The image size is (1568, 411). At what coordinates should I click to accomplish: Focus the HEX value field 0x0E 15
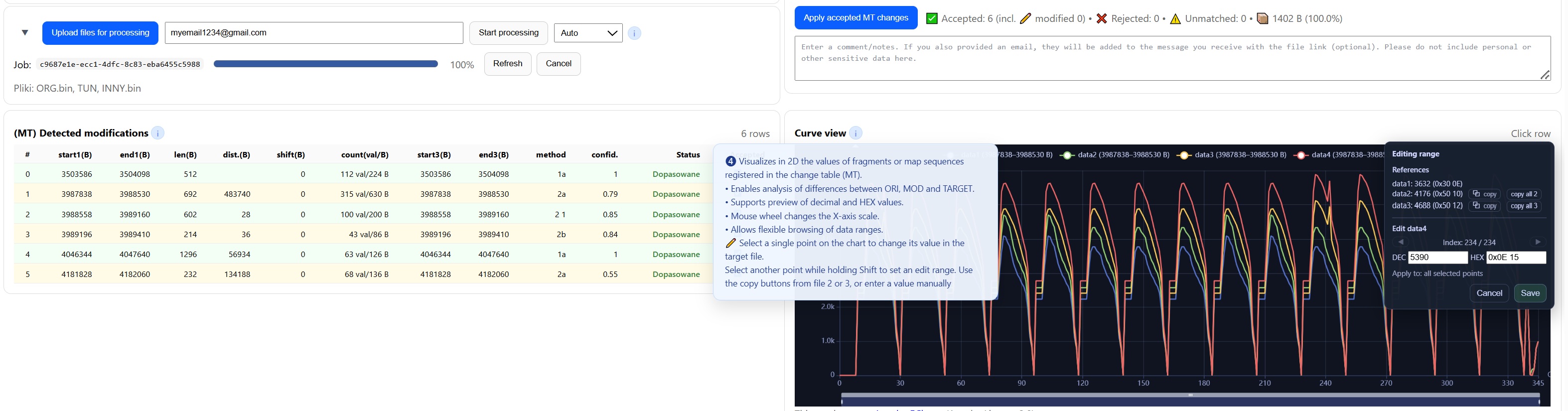point(1516,258)
